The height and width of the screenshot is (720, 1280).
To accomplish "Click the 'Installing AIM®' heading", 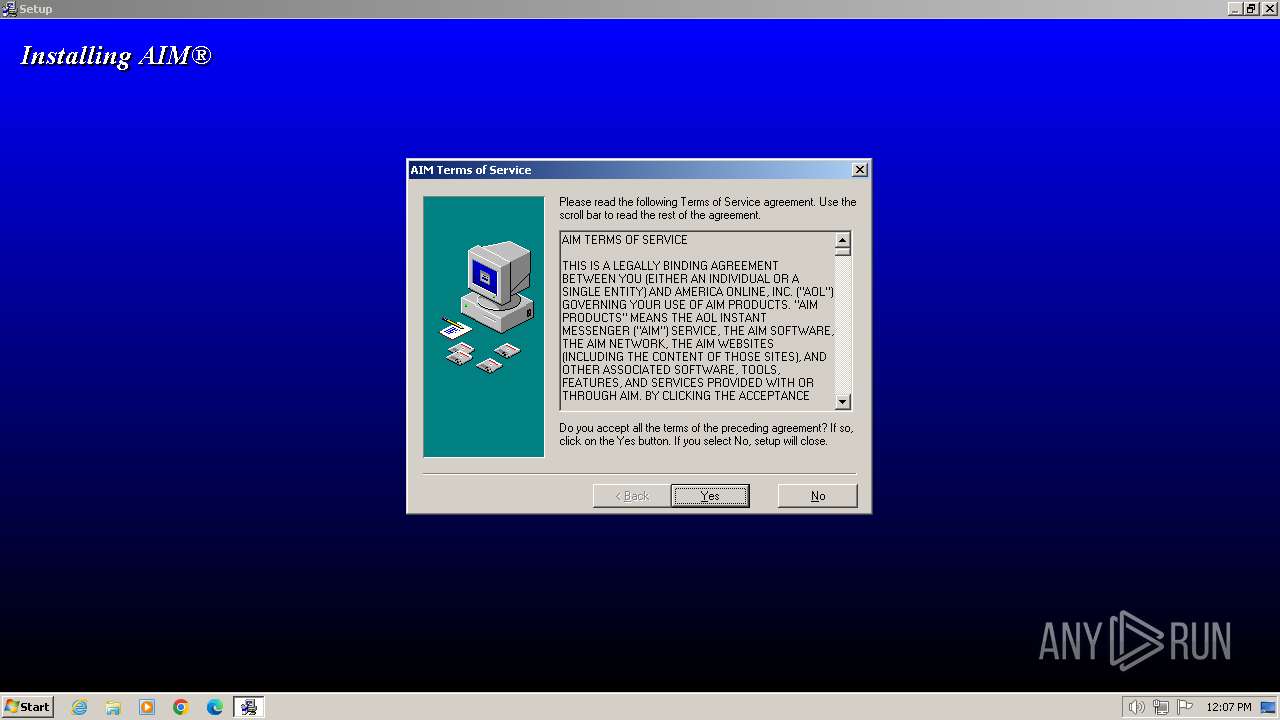I will click(x=116, y=56).
